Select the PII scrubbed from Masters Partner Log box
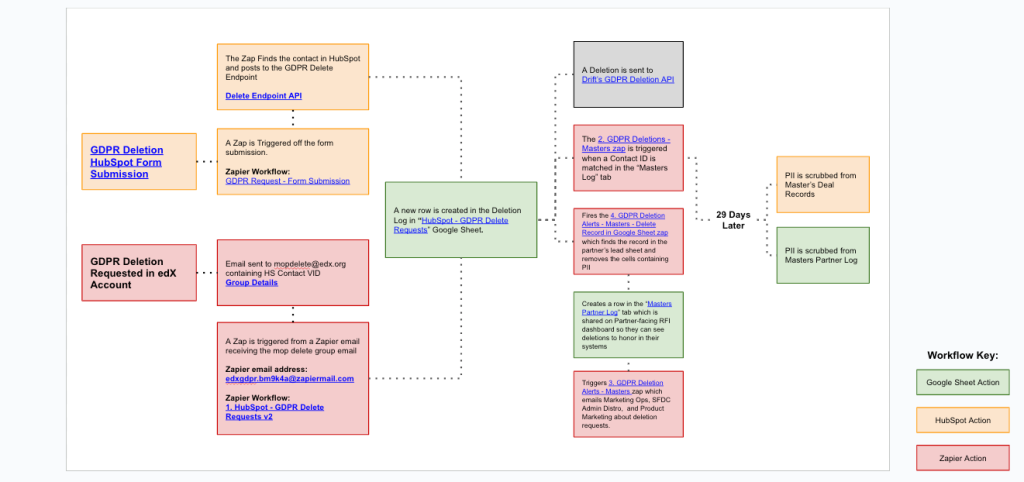The image size is (1024, 482). tap(822, 256)
